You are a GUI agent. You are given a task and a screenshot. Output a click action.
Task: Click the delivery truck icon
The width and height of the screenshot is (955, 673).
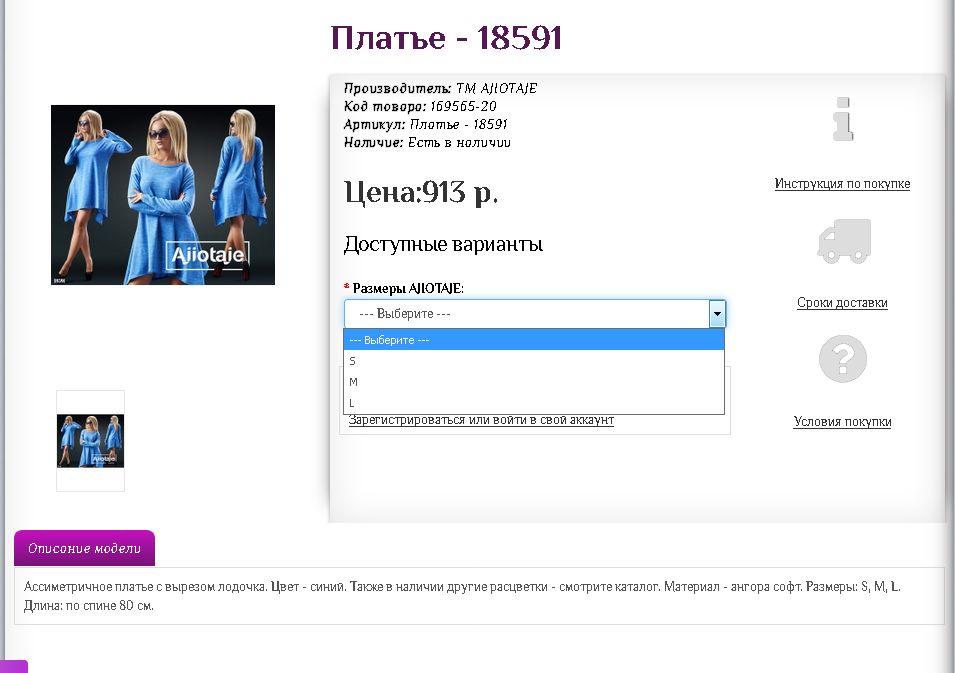(x=844, y=241)
